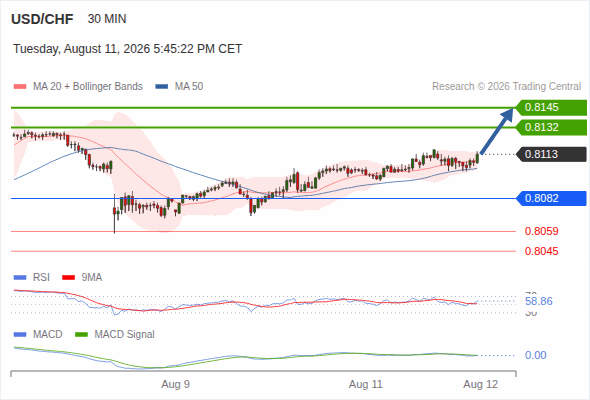Click the MACD blue legend marker
Image resolution: width=590 pixels, height=400 pixels.
tap(20, 335)
